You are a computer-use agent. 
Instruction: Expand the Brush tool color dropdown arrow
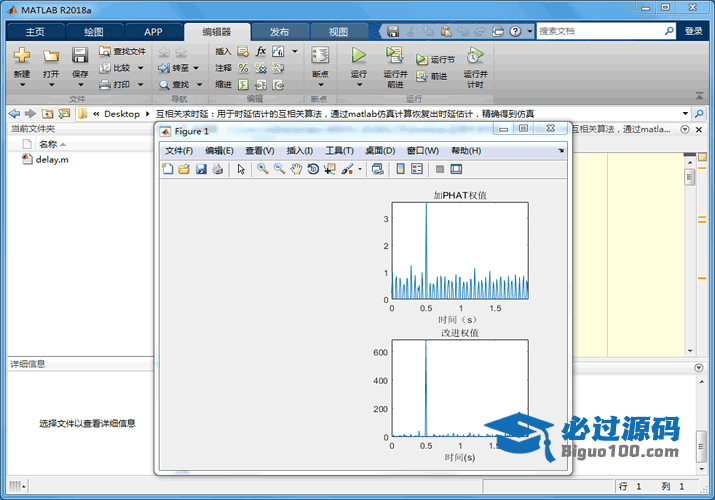point(360,169)
